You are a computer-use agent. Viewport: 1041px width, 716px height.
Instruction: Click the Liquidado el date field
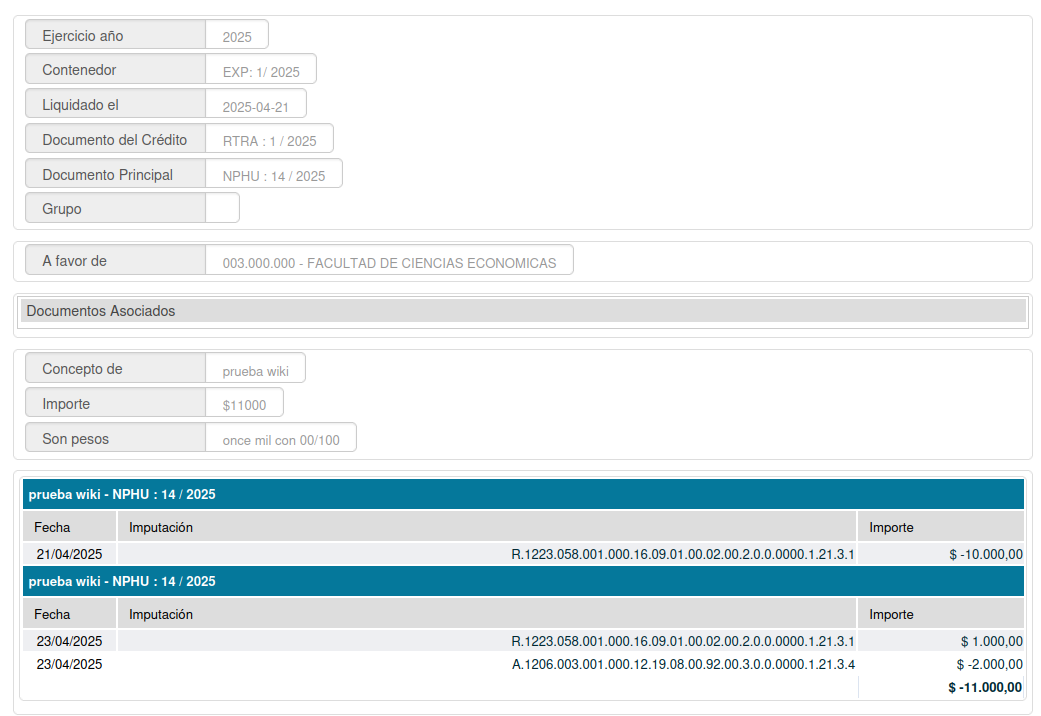click(255, 106)
